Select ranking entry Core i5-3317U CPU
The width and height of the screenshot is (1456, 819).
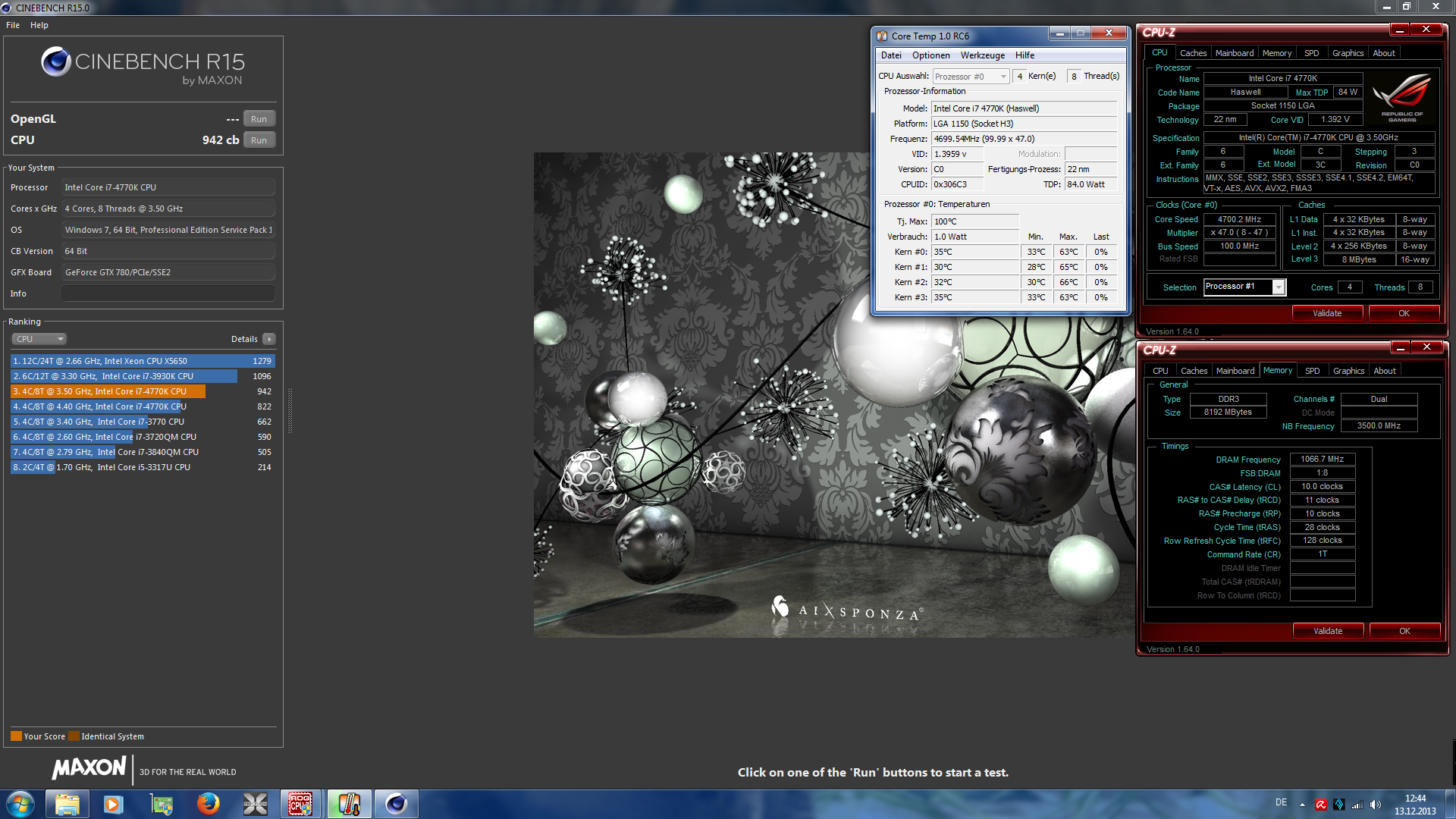tap(143, 467)
